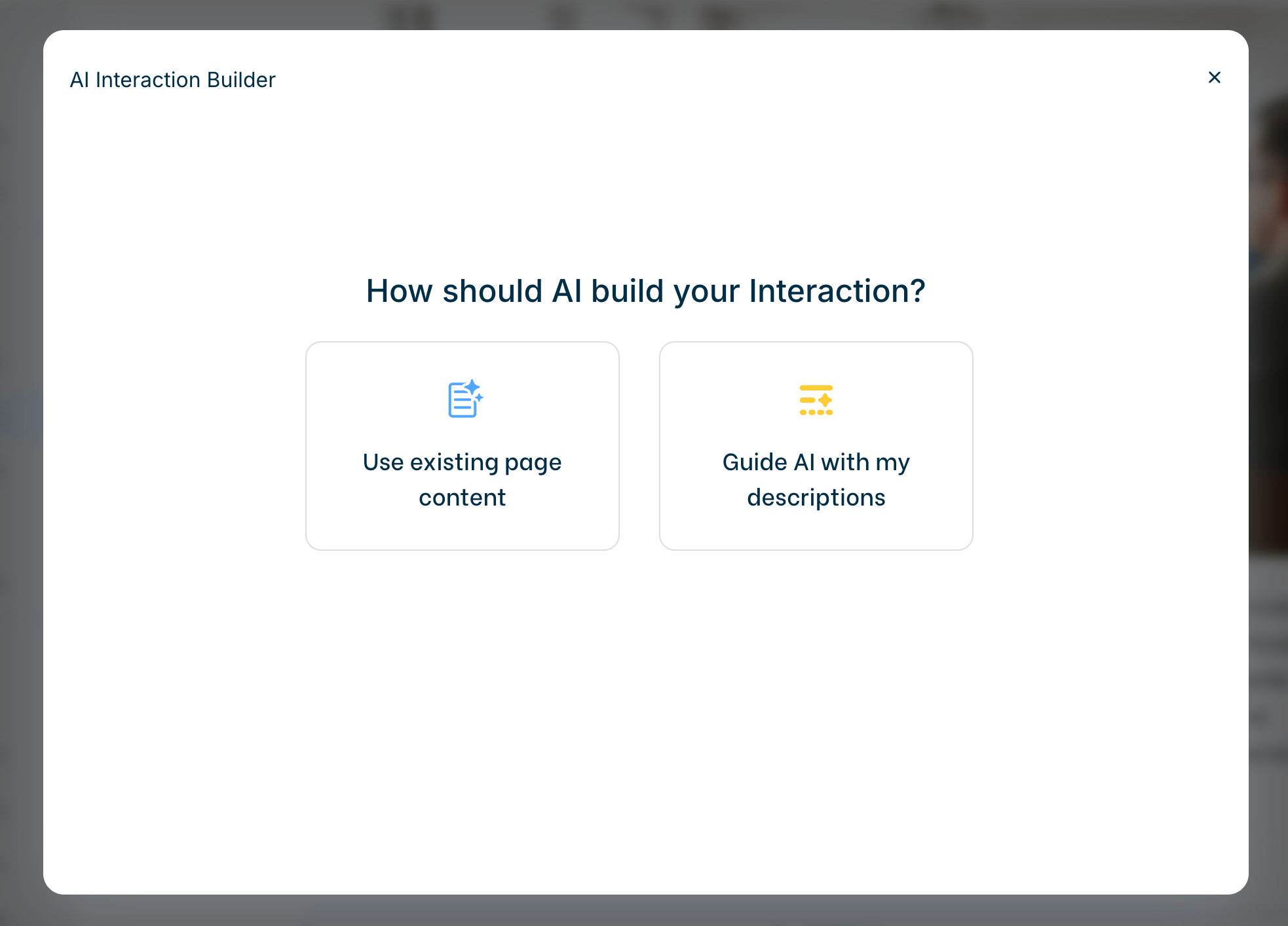Select the Use existing page content card
The width and height of the screenshot is (1288, 926).
tap(462, 445)
